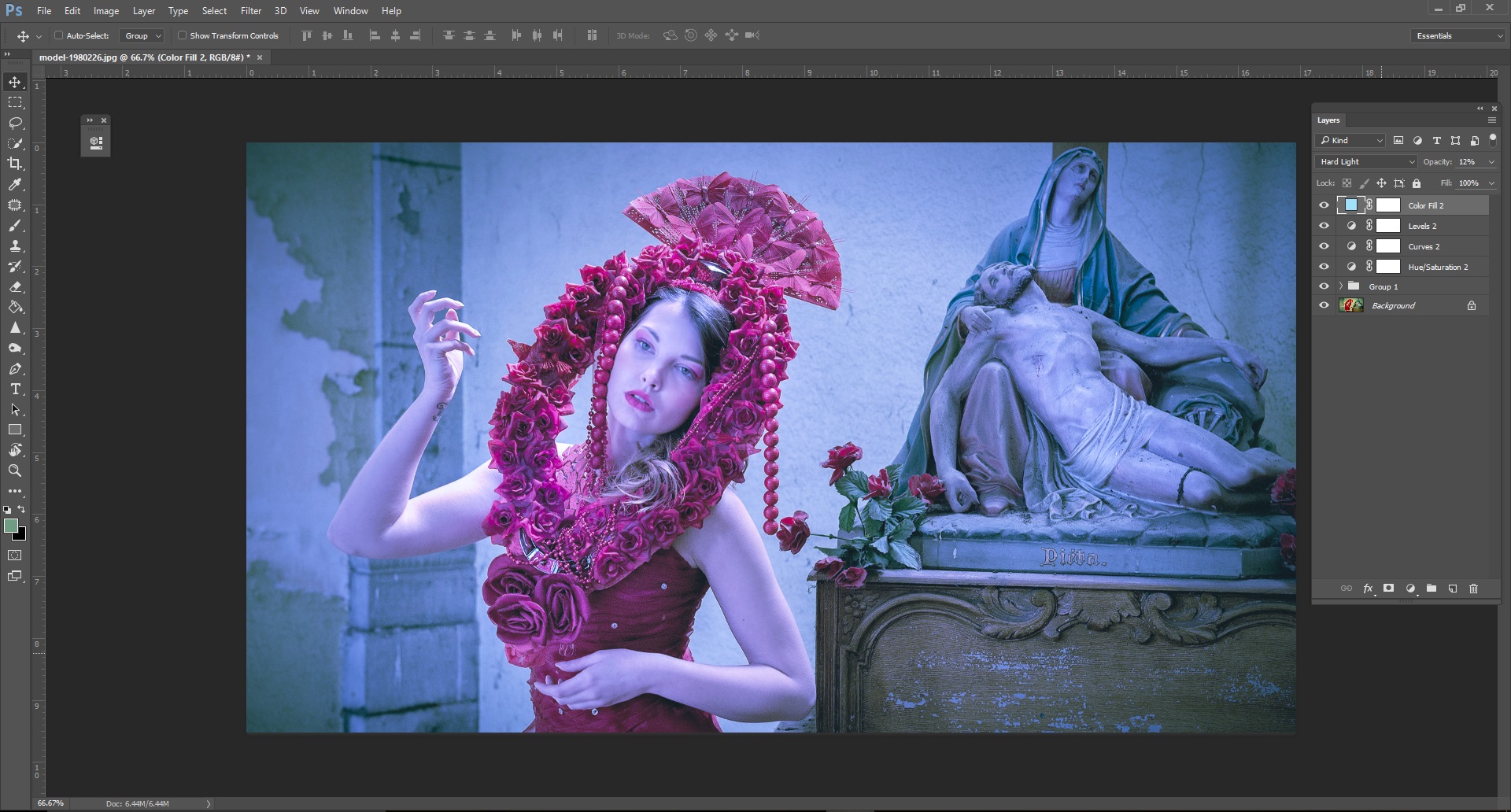Open the Filter menu
Image resolution: width=1511 pixels, height=812 pixels.
(250, 10)
